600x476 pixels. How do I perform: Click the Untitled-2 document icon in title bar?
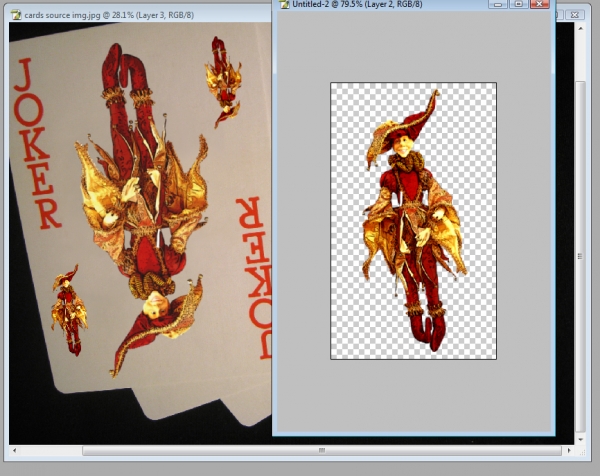284,4
